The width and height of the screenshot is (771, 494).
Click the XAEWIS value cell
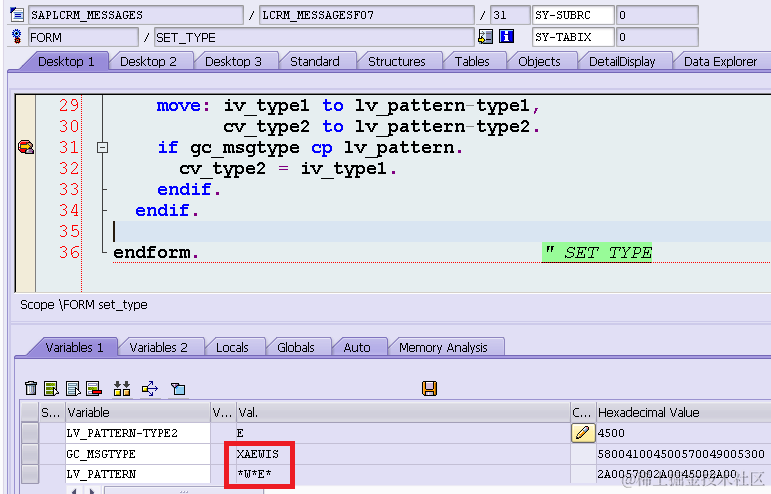403,454
